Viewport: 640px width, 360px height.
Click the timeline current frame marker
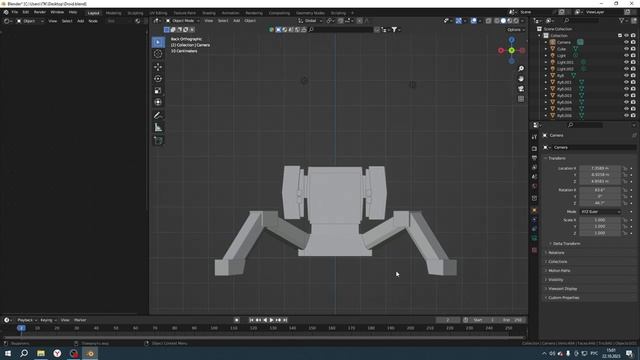pyautogui.click(x=21, y=328)
